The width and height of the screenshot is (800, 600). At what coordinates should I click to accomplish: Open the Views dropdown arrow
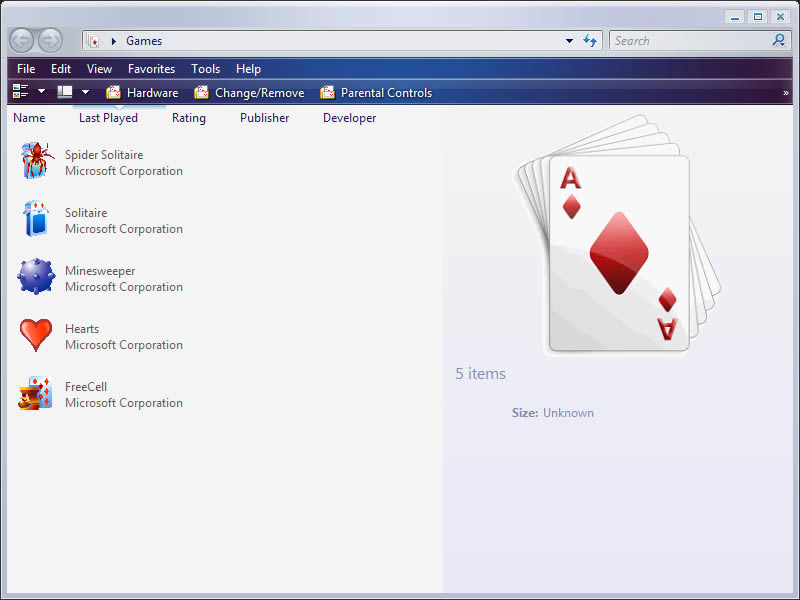(42, 92)
